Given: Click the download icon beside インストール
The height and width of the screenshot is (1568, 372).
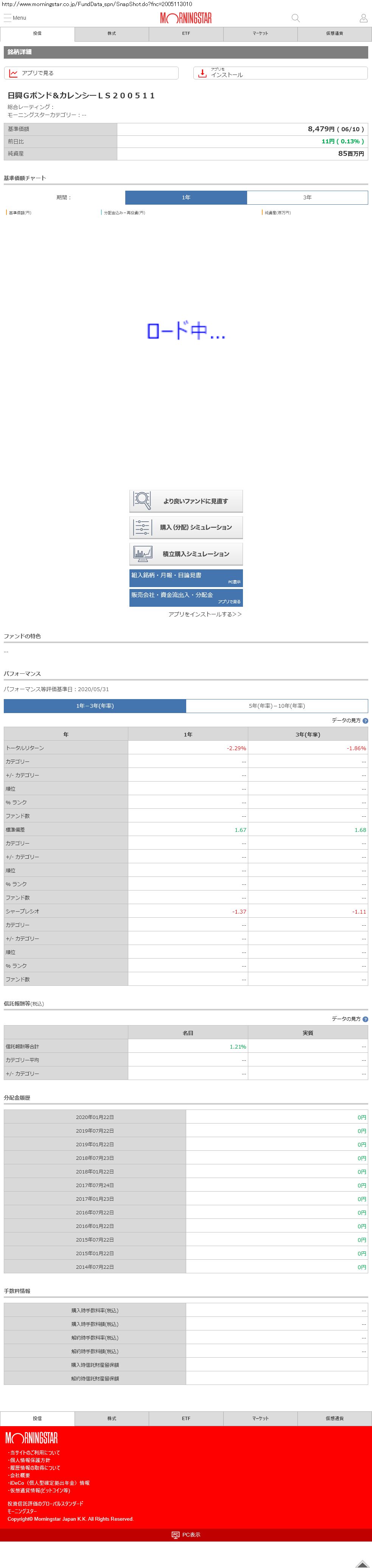Looking at the screenshot, I should tap(202, 73).
